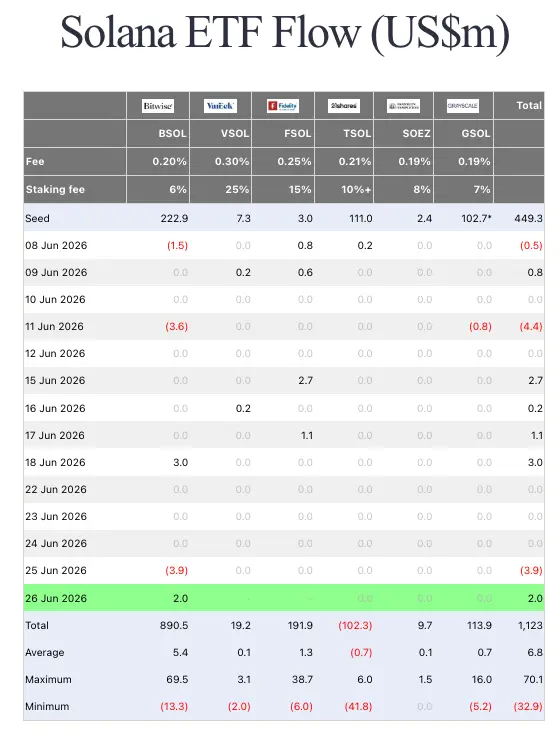The height and width of the screenshot is (734, 559).
Task: Click the 'Seed' row label
Action: click(37, 218)
